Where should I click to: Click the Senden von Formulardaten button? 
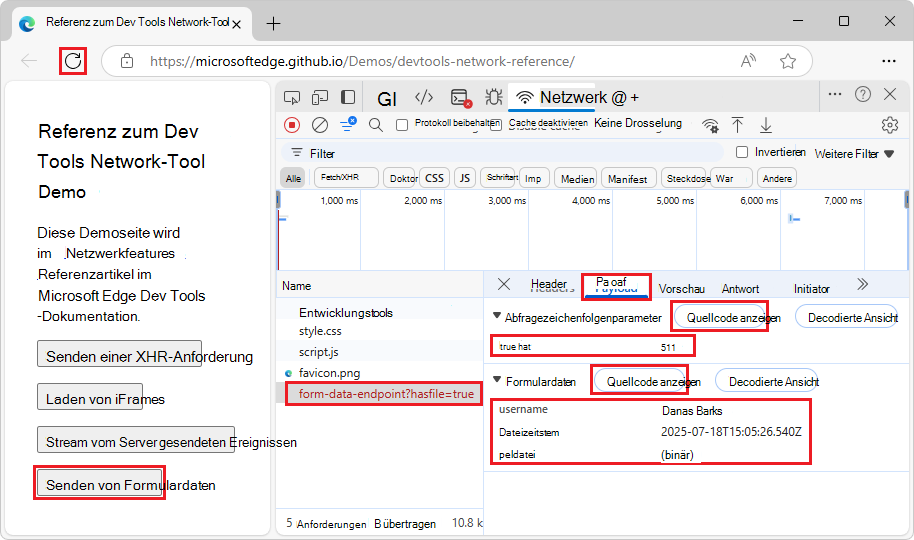(100, 485)
